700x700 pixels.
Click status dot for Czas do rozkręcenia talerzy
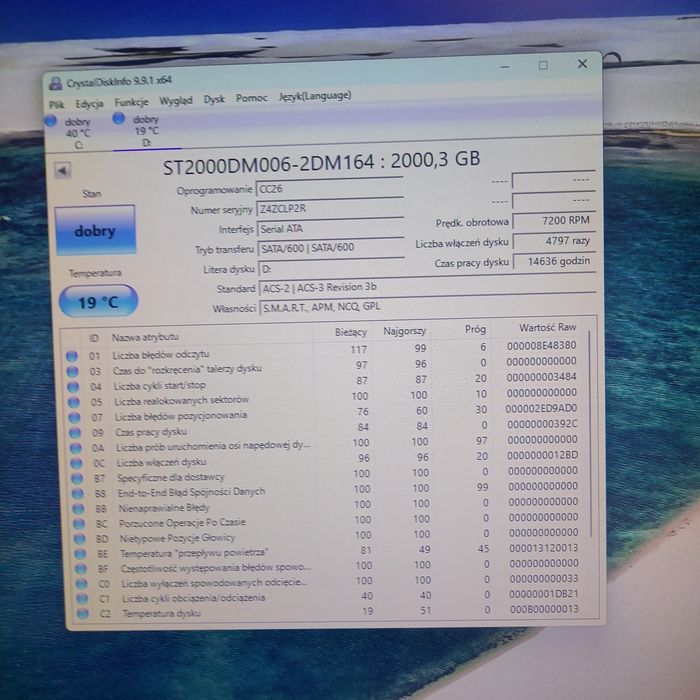tap(72, 371)
